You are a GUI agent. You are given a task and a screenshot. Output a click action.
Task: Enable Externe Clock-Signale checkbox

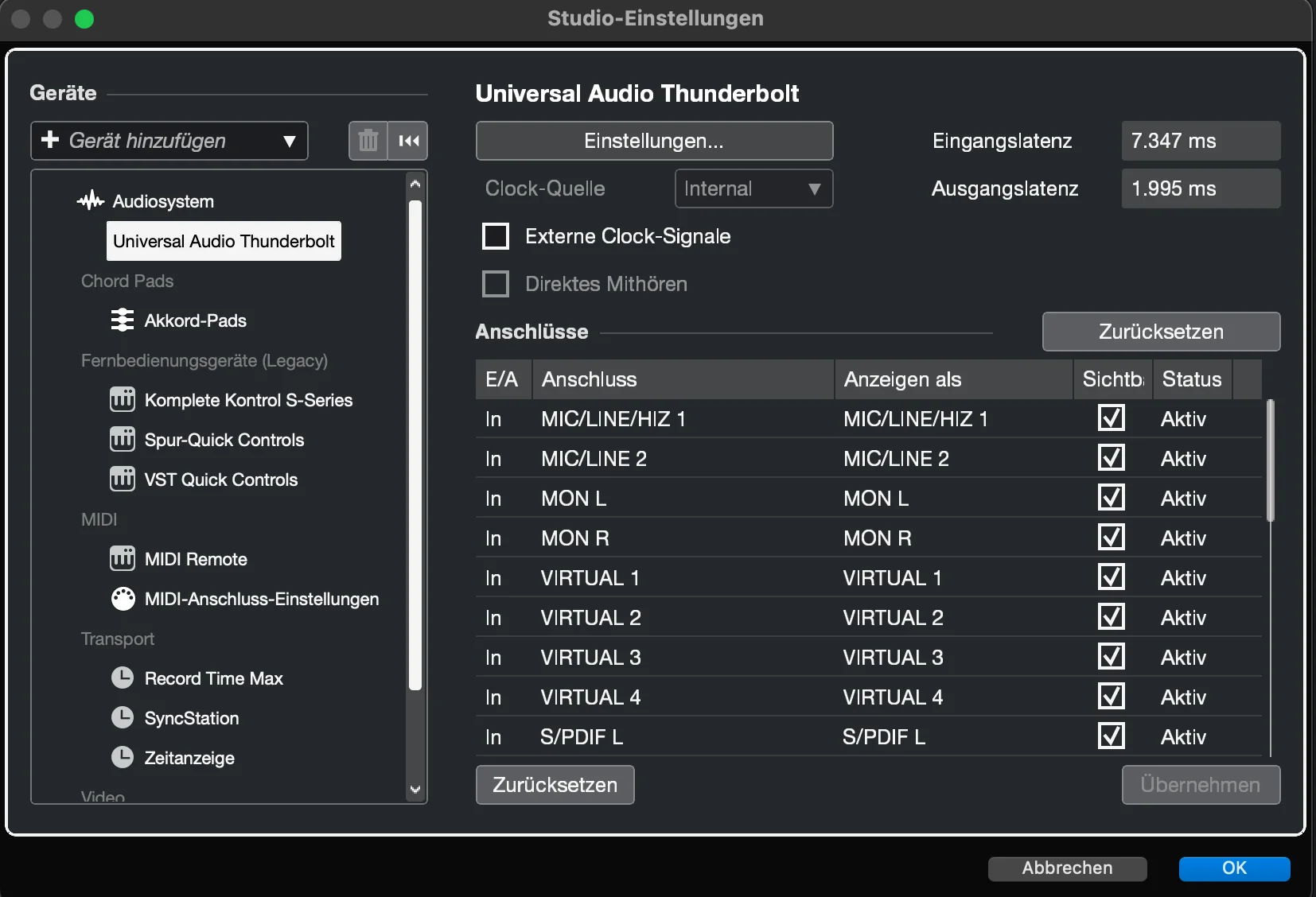tap(496, 236)
